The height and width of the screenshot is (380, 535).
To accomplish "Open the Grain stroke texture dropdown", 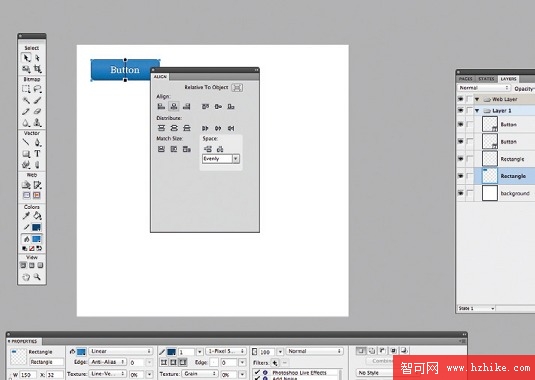I will 200,374.
